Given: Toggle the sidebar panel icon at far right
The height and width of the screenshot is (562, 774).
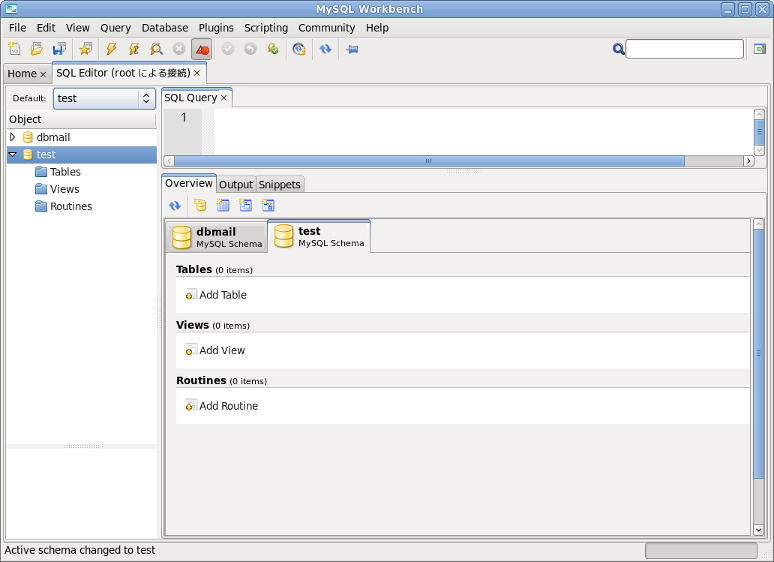Looking at the screenshot, I should tap(760, 49).
